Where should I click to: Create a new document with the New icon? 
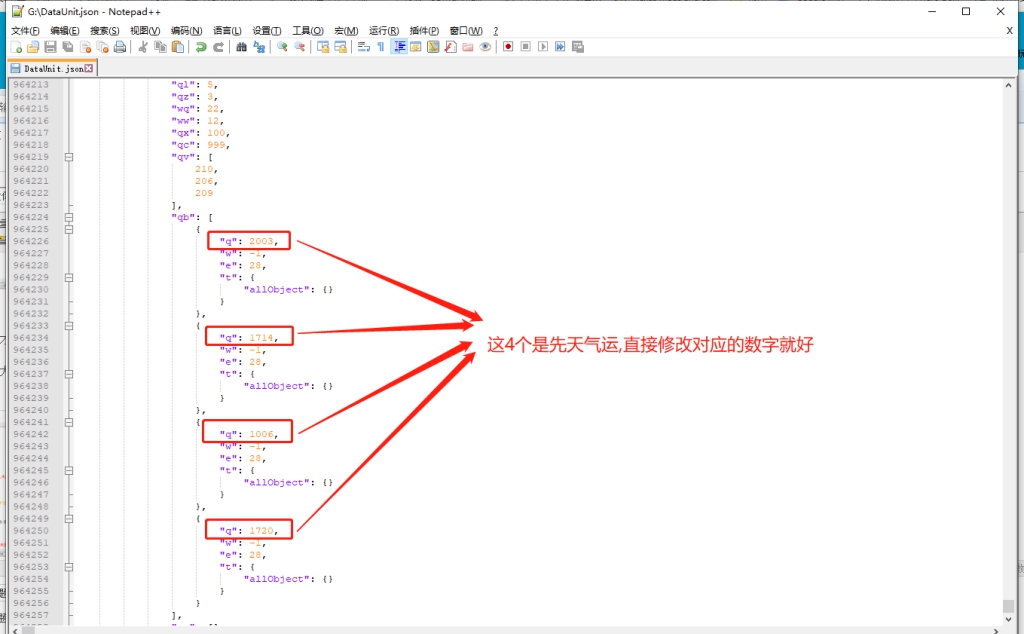pos(16,47)
